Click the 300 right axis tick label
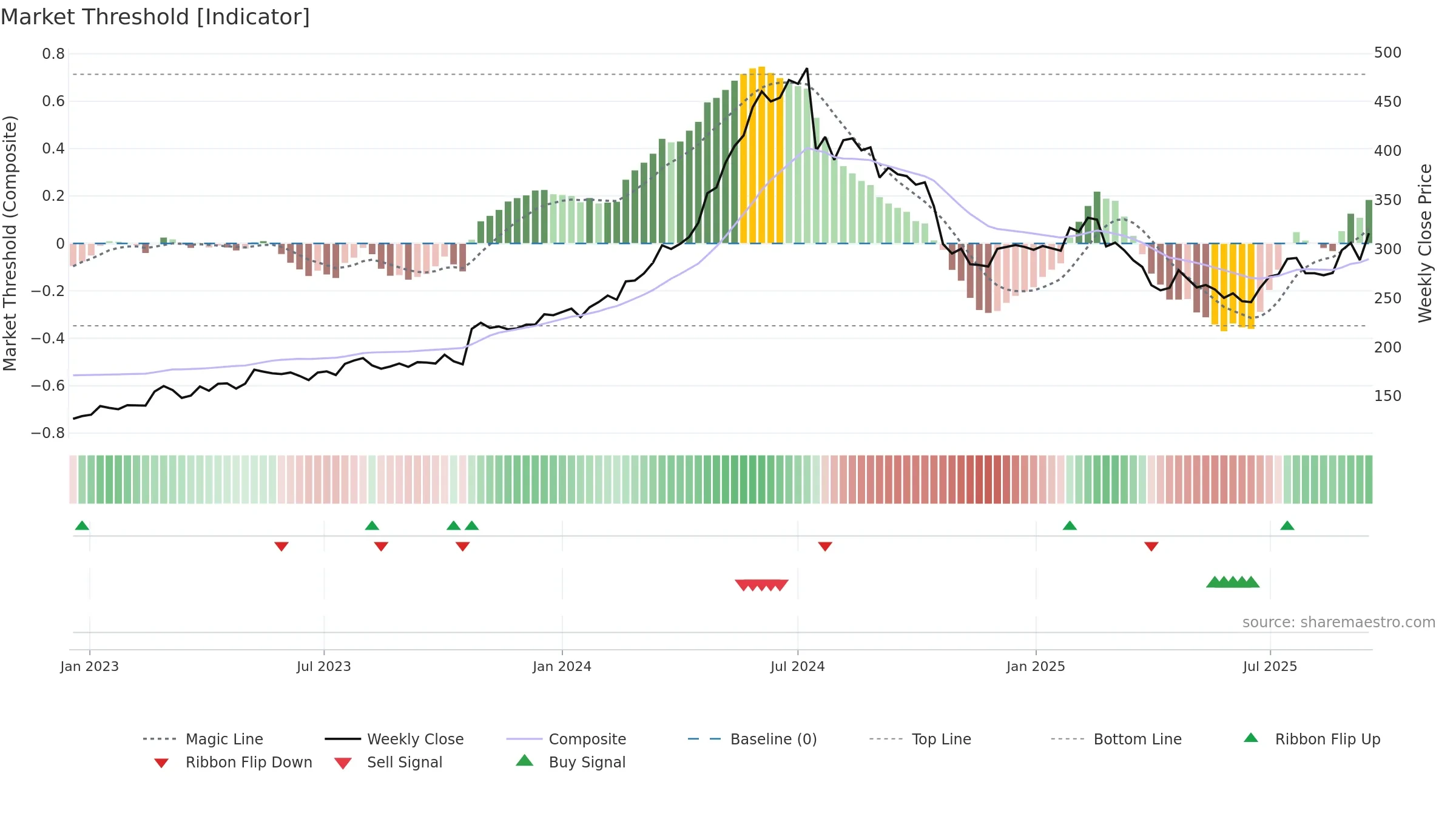The image size is (1456, 819). pos(1388,249)
